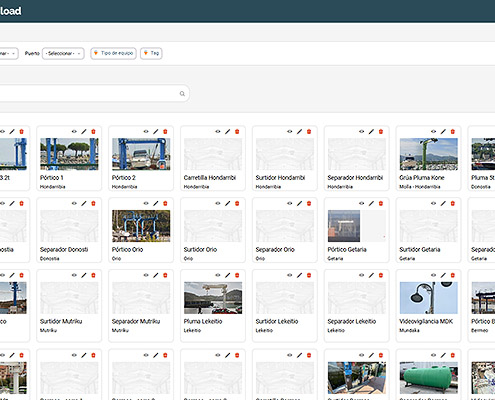
Task: Delete the Videovigilancia MDK card
Action: click(x=452, y=275)
